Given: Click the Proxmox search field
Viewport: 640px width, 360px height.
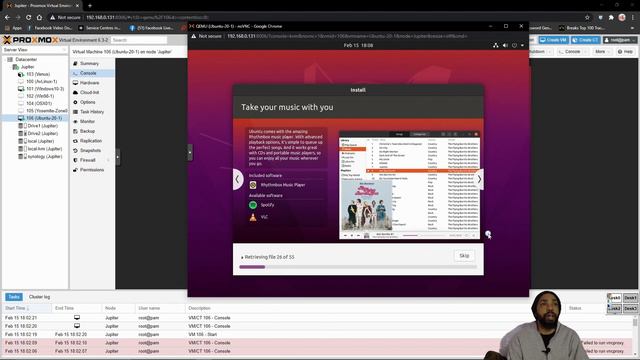Looking at the screenshot, I should point(139,40).
